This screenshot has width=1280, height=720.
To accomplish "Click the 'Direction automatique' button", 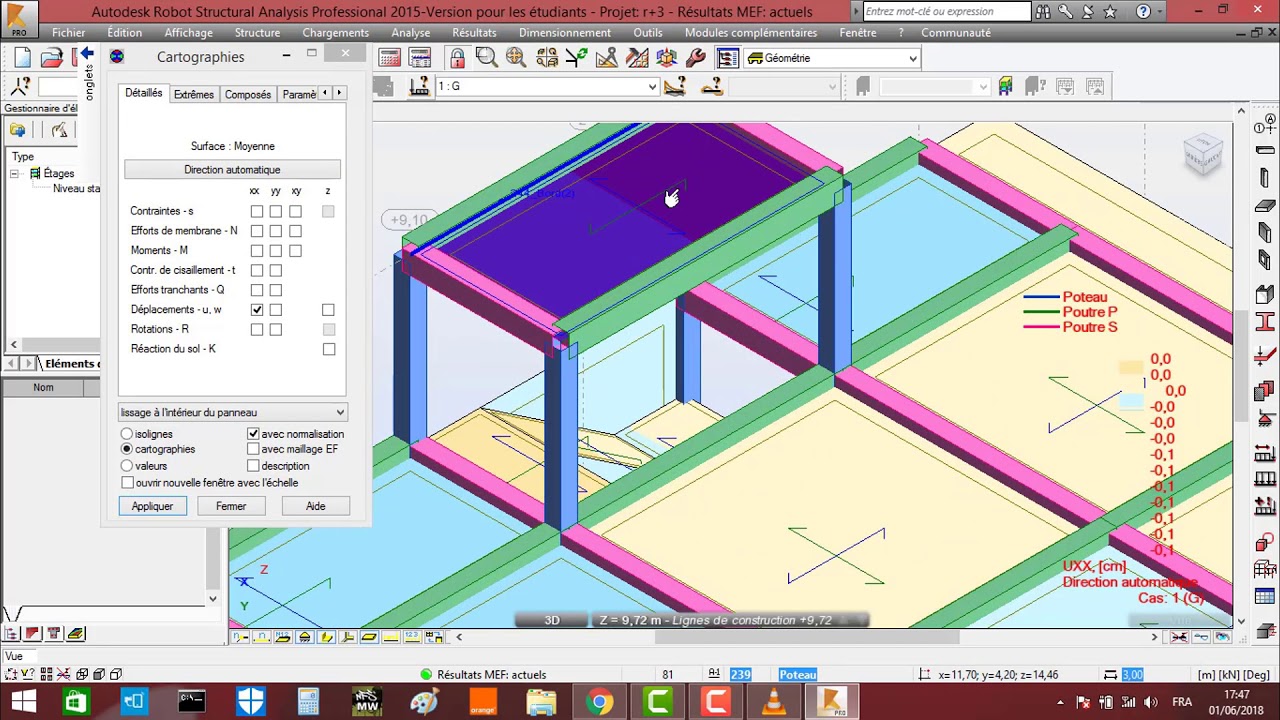I will 232,170.
